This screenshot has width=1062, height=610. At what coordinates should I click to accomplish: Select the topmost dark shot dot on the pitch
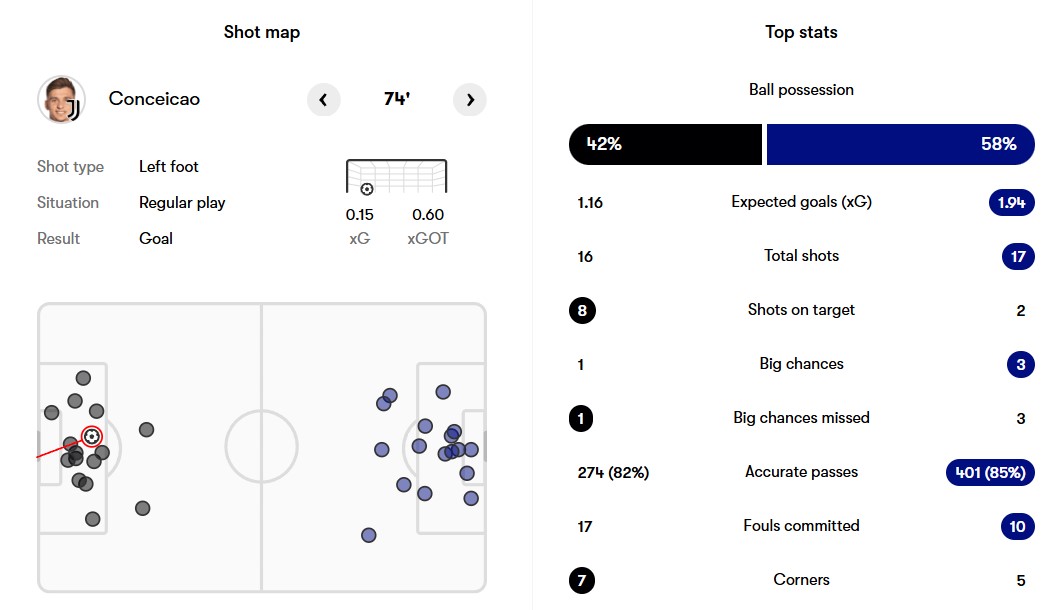pos(83,378)
